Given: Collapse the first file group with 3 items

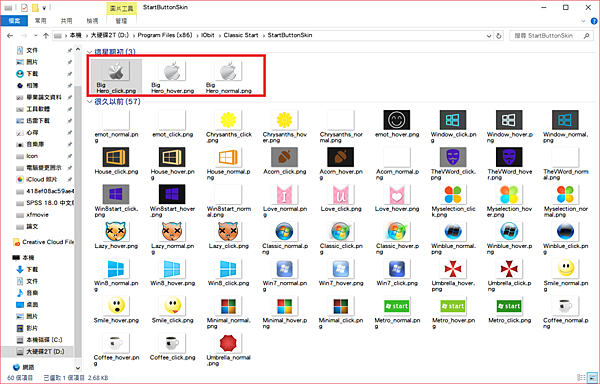Looking at the screenshot, I should (x=90, y=52).
